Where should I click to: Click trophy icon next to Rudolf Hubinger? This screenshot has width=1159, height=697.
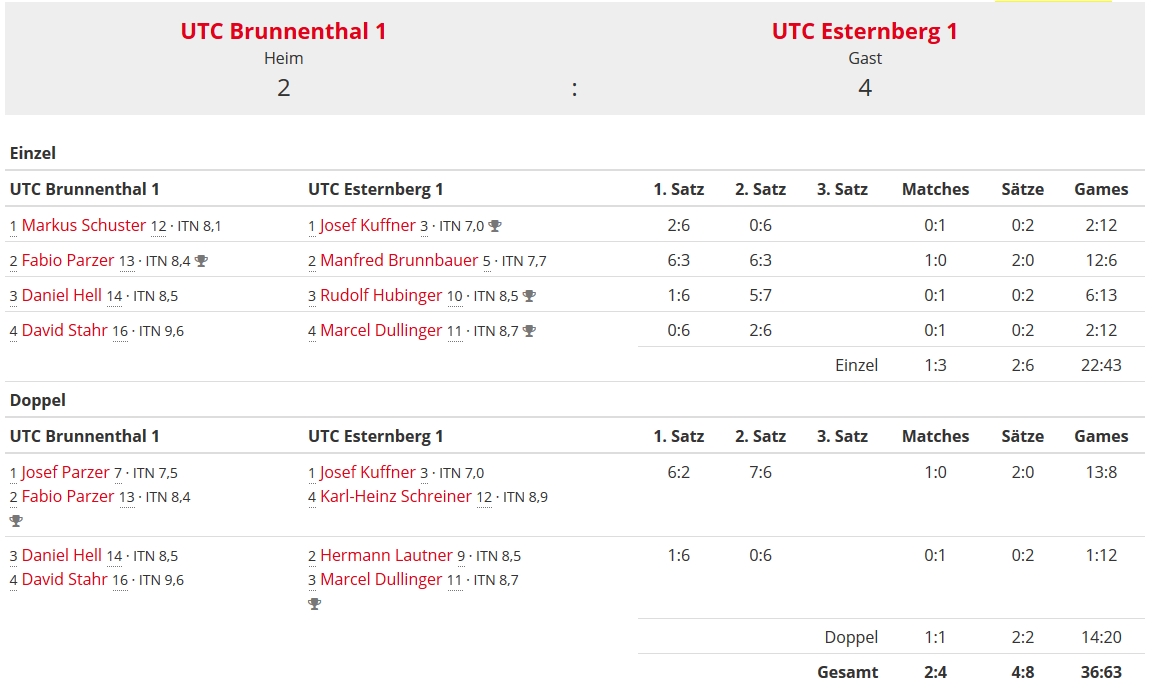coord(529,296)
